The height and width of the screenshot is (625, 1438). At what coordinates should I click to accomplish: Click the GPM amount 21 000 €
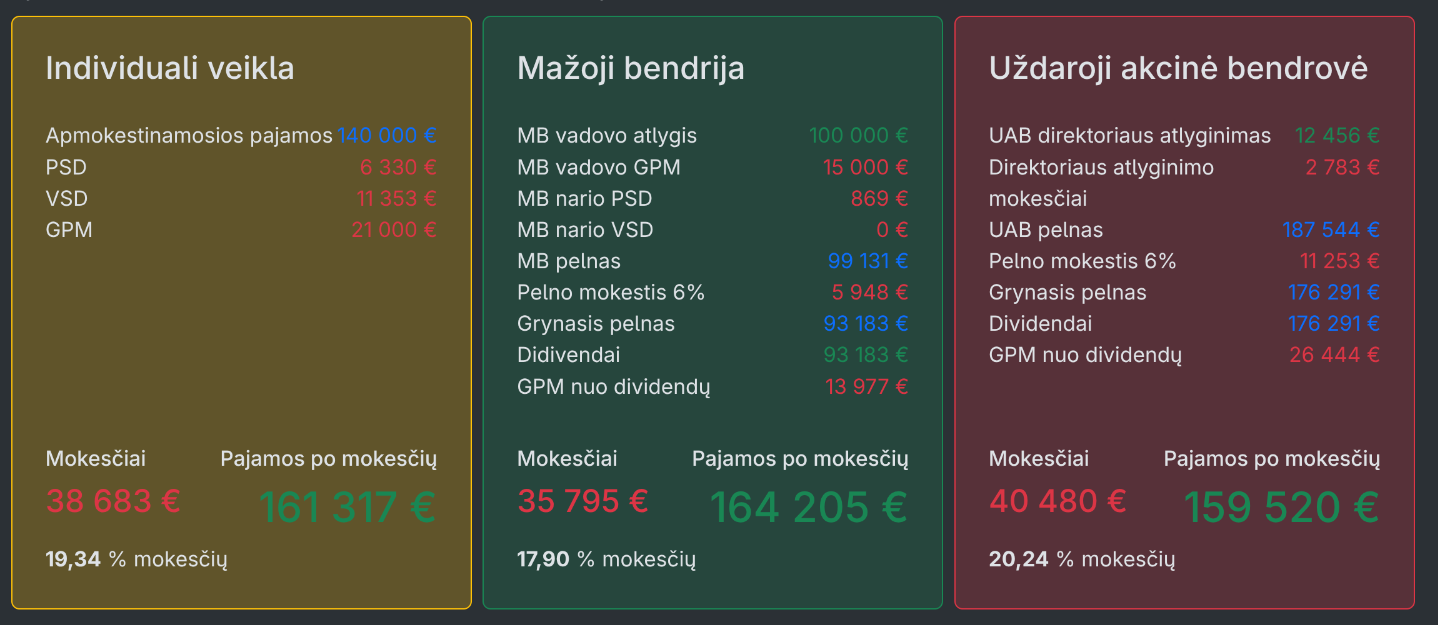tap(394, 230)
